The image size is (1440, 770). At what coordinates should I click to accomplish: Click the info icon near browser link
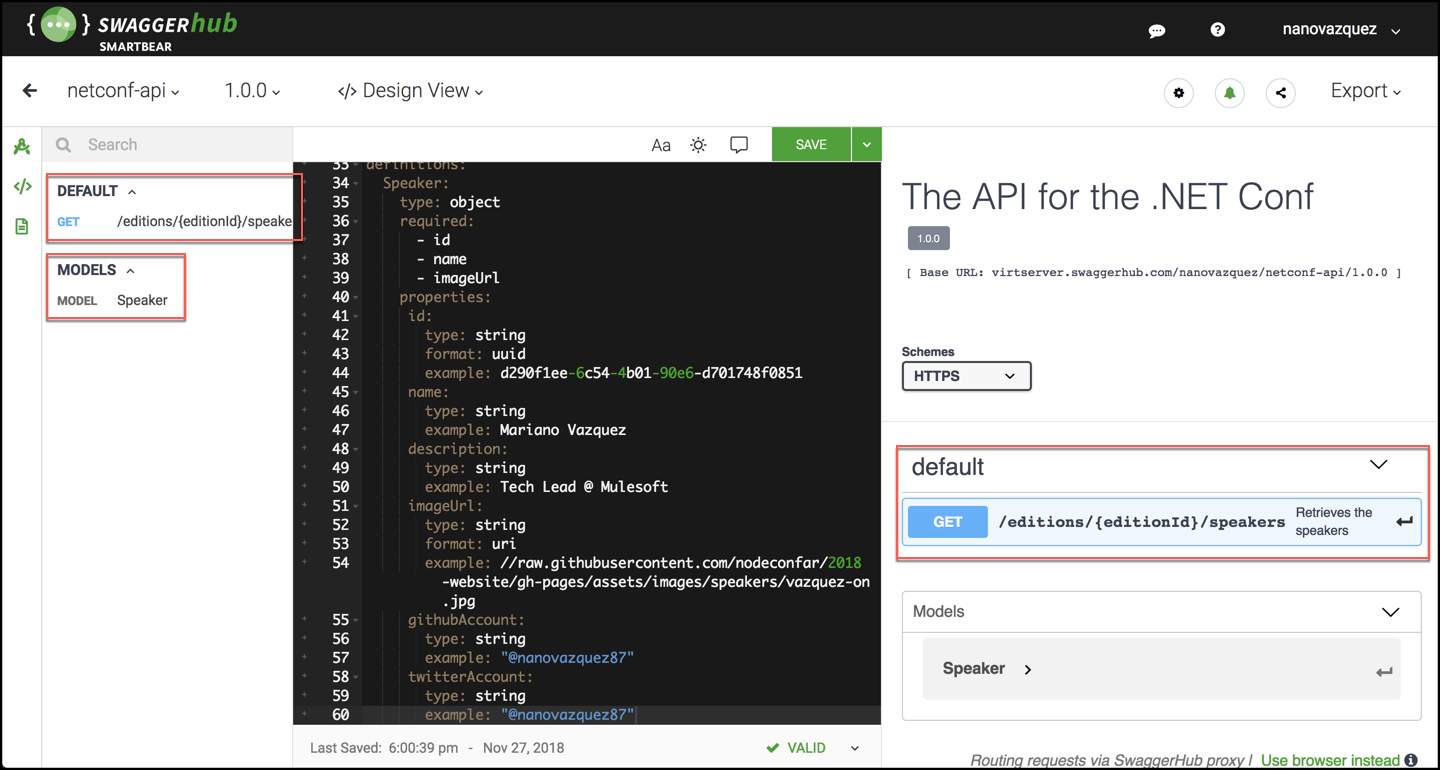(1411, 761)
